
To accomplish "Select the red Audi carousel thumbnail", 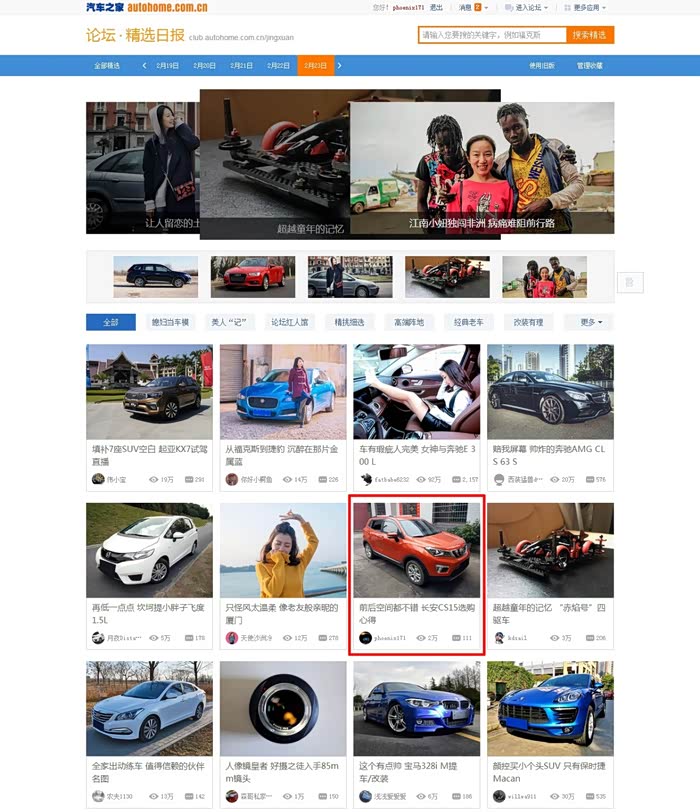I will [x=253, y=277].
